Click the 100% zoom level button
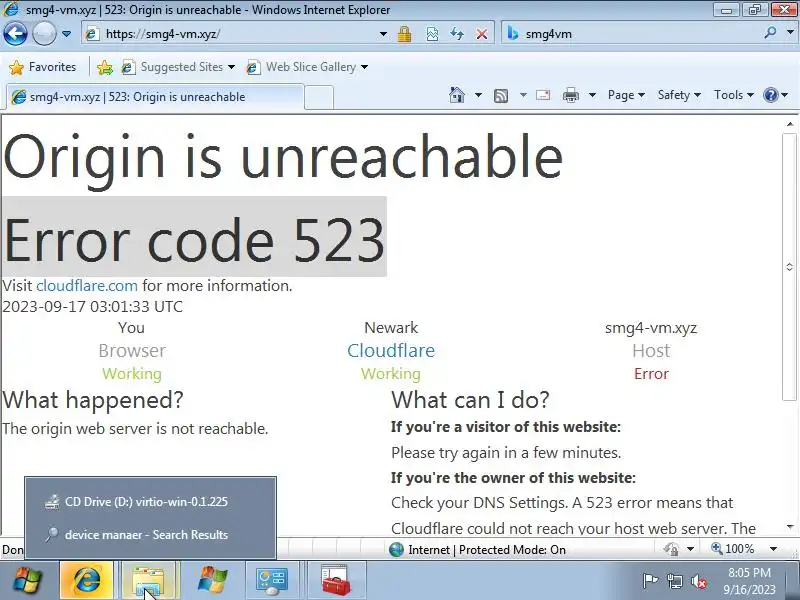Screen dimensions: 800x600 coord(733,549)
